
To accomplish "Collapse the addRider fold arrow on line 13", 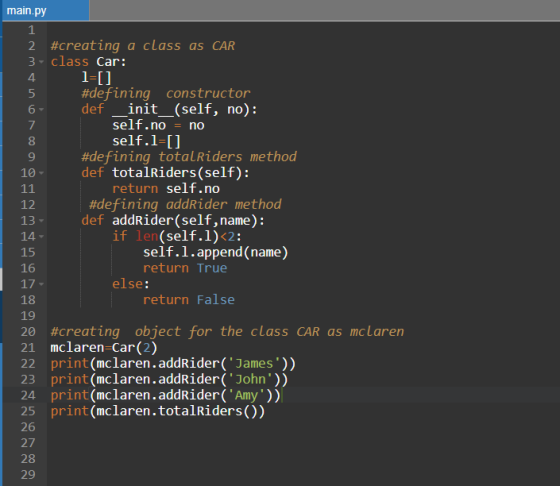I will click(x=41, y=220).
